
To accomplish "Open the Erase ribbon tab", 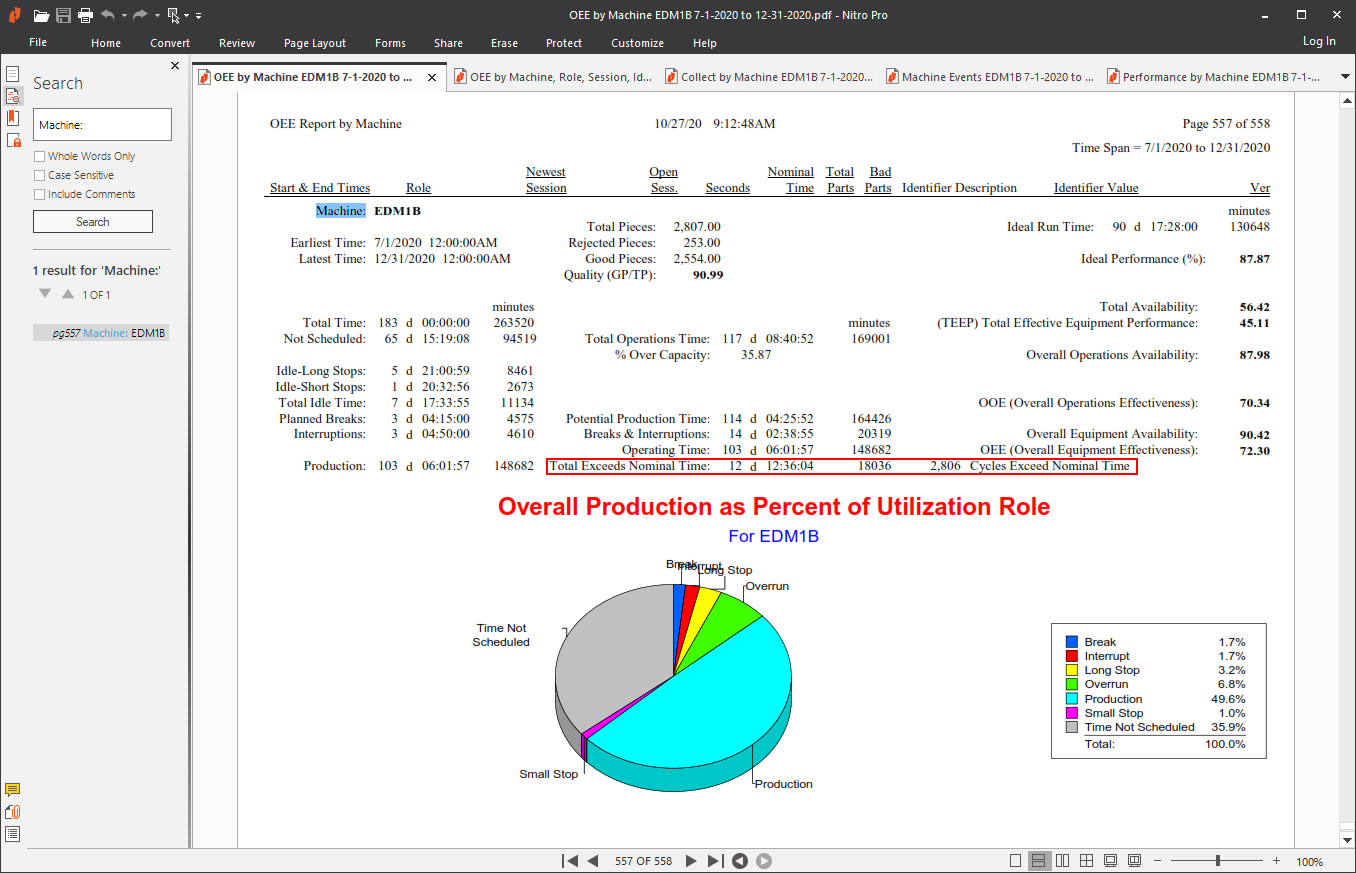I will (x=504, y=43).
